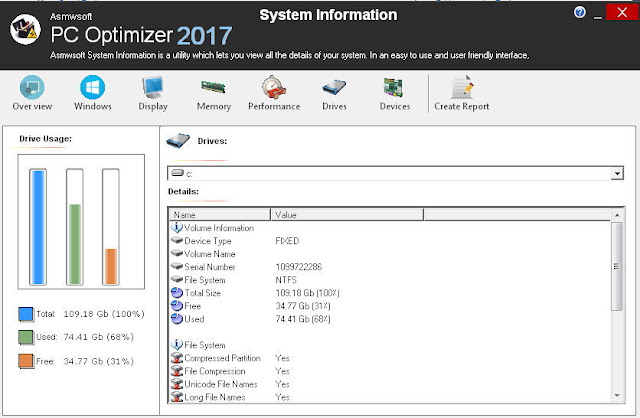Click the pie icon beside Used row
Viewport: 640px width, 418px height.
(x=177, y=318)
